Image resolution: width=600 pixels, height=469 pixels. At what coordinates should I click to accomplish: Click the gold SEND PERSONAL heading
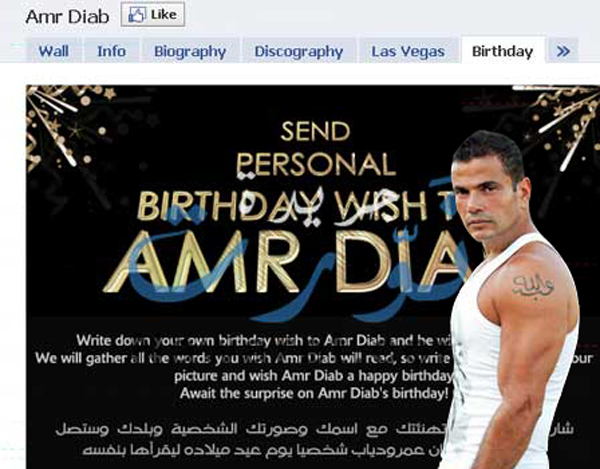pos(316,149)
